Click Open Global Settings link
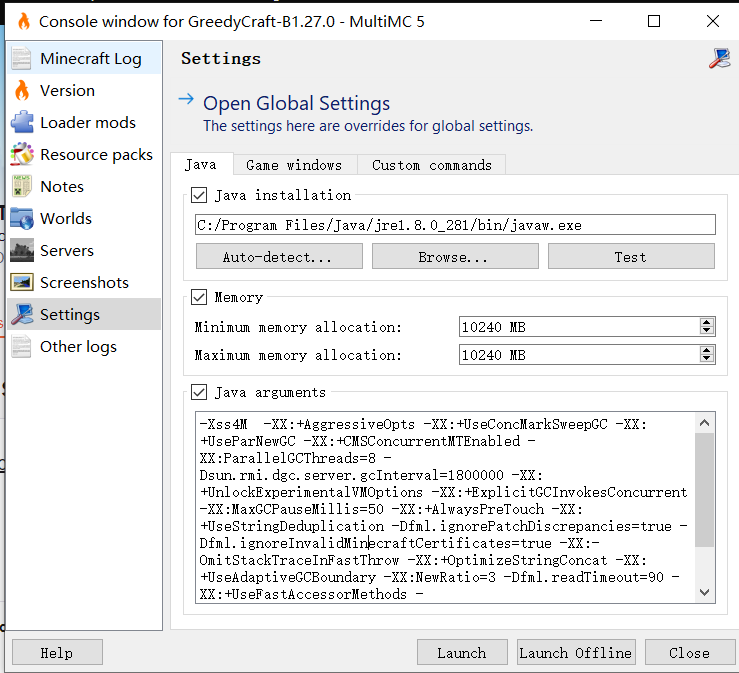The width and height of the screenshot is (739, 673). pos(296,103)
